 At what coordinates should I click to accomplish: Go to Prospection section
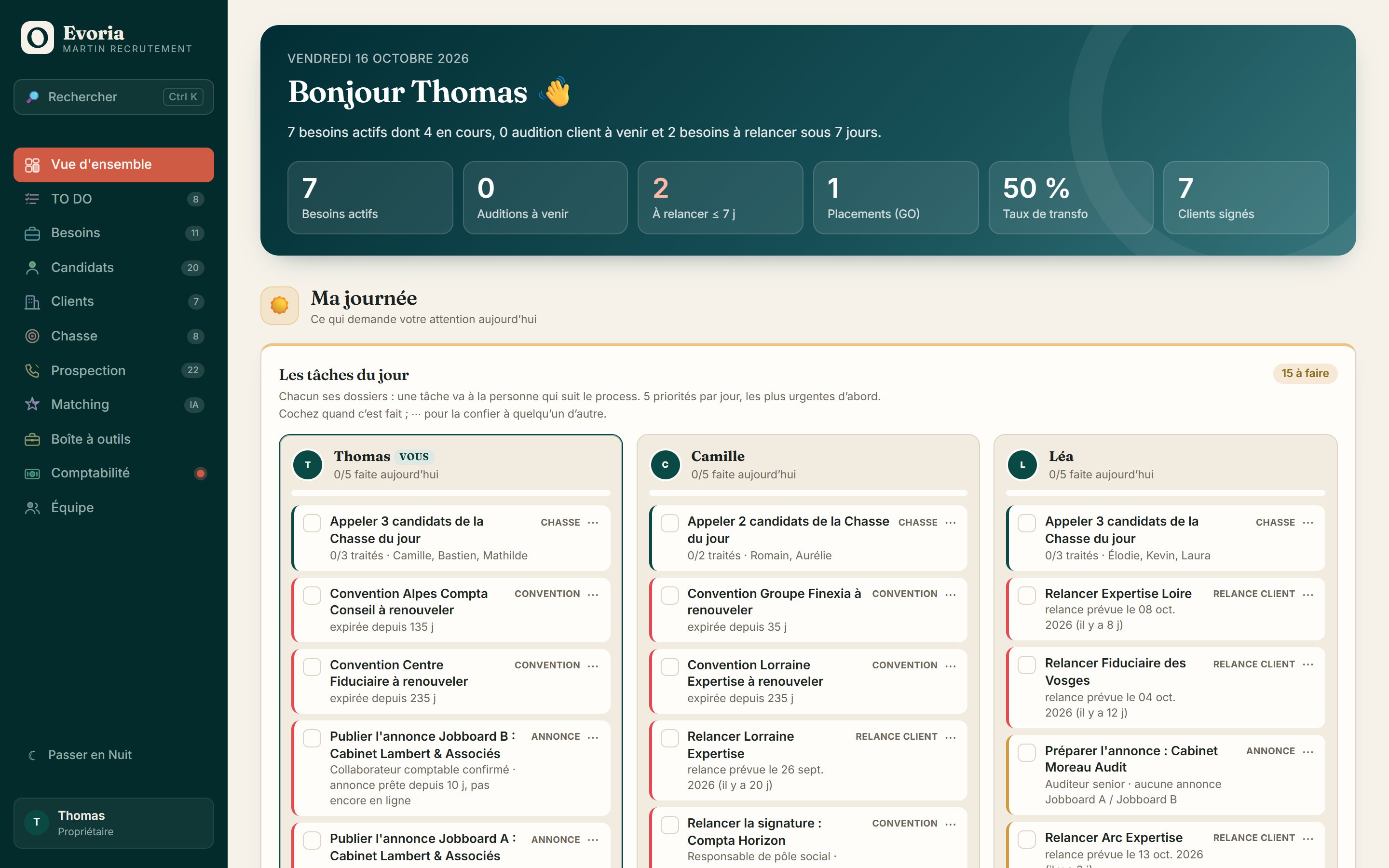tap(114, 370)
